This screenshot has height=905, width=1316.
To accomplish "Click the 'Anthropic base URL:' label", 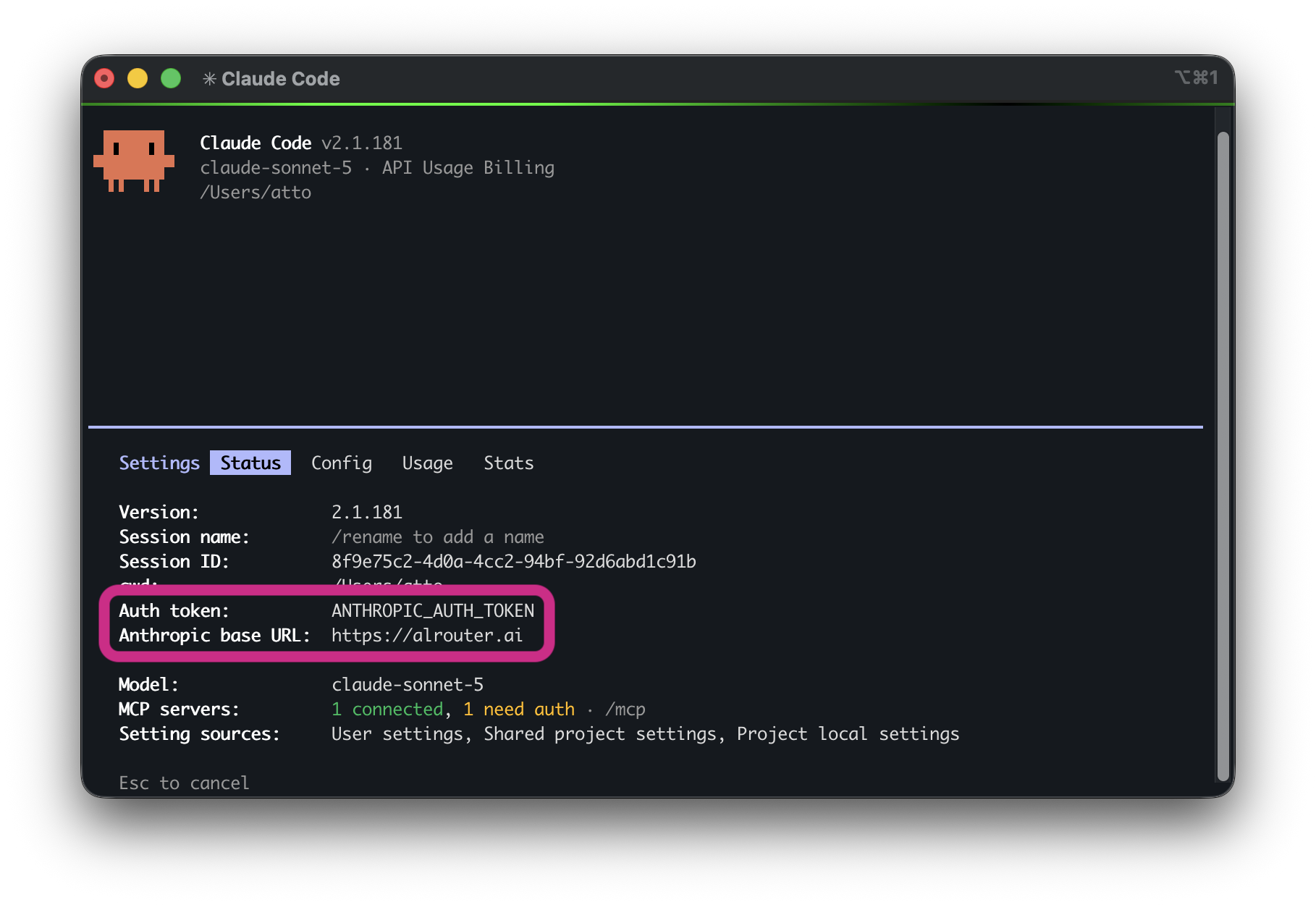I will [214, 636].
